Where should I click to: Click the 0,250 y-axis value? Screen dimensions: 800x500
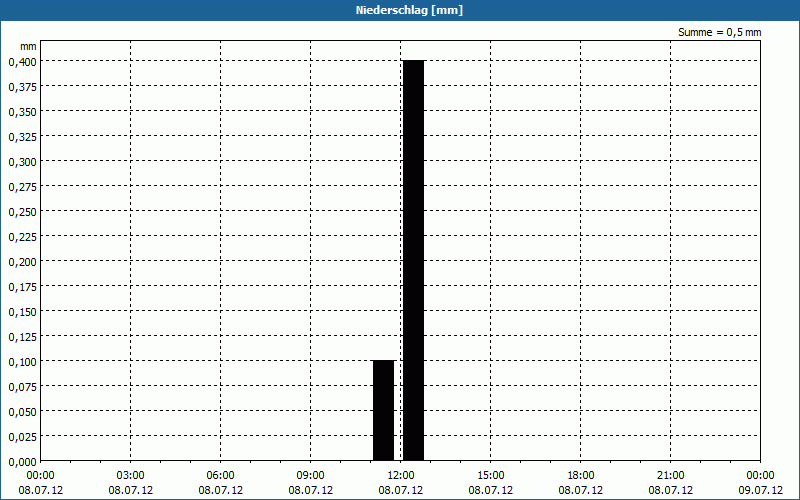[22, 212]
